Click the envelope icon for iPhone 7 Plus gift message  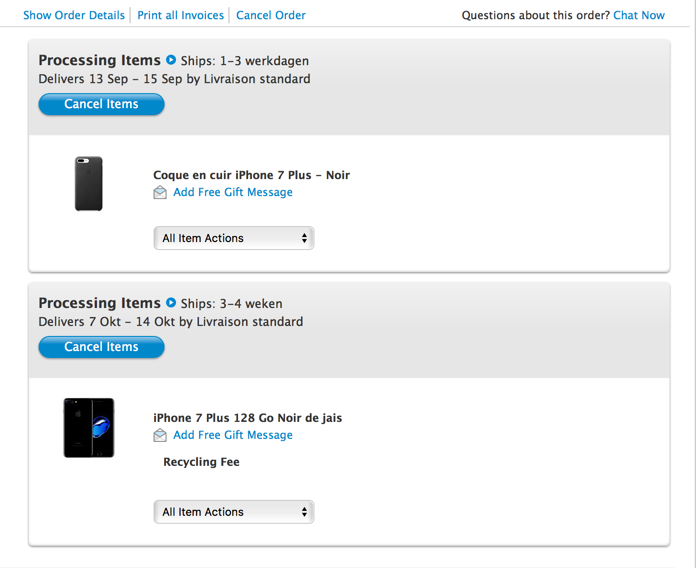click(x=160, y=435)
